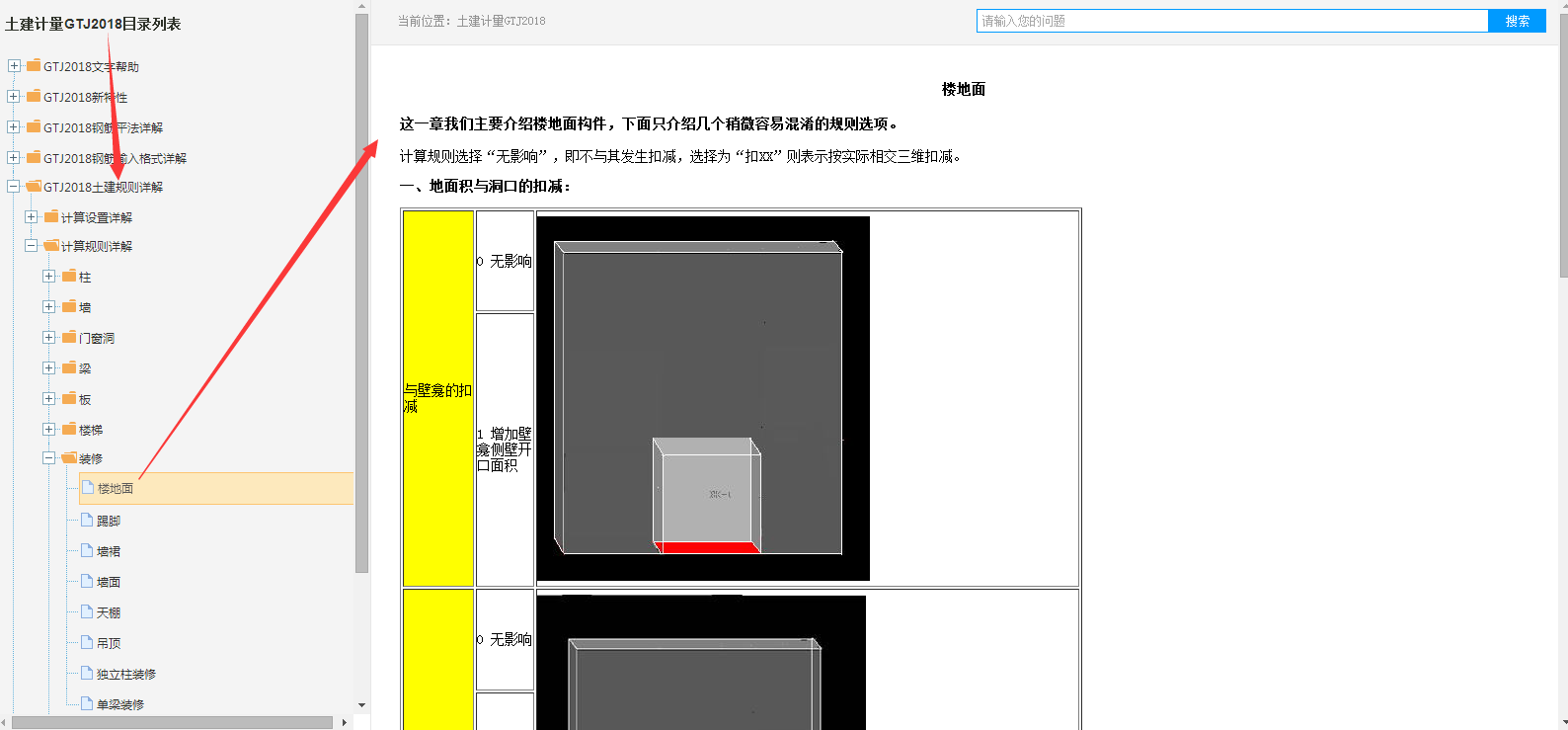Image resolution: width=1568 pixels, height=730 pixels.
Task: Click the directory panel scroll-down arrow
Action: pos(362,705)
